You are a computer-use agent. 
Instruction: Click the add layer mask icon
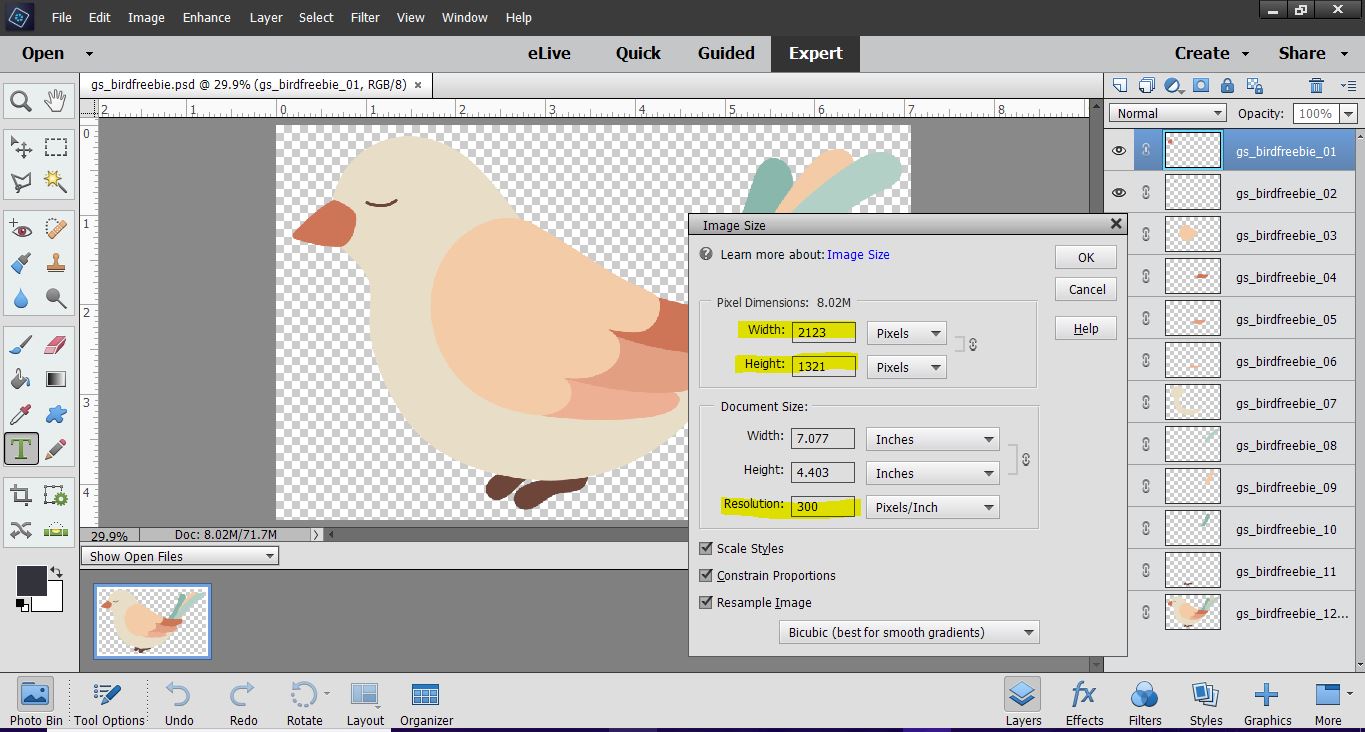pos(1201,86)
